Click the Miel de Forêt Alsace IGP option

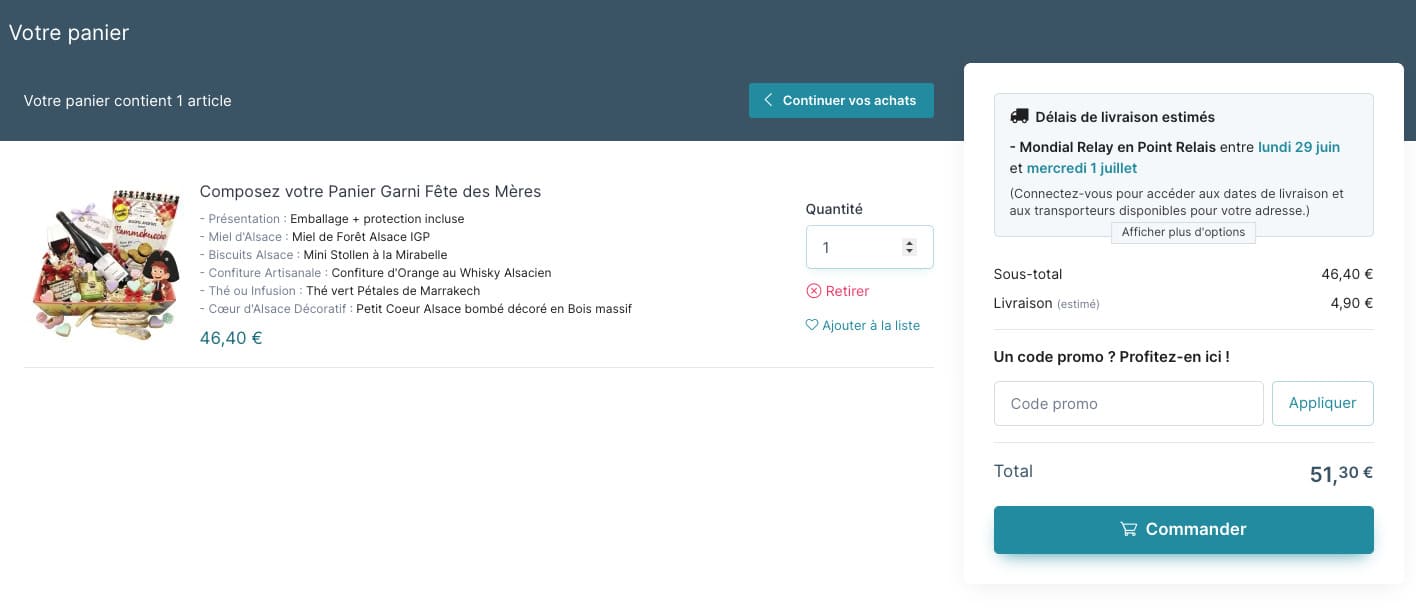click(361, 237)
